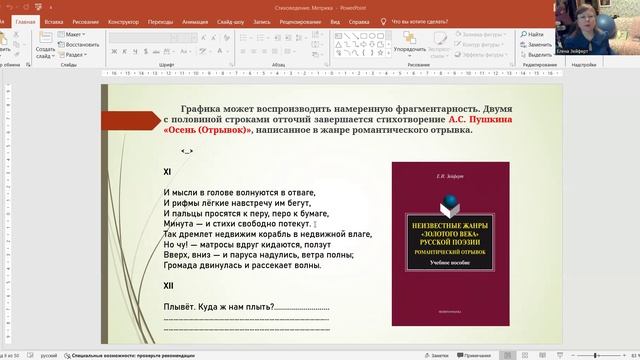
Task: Switch to Normal view icon in status bar
Action: 507,356
